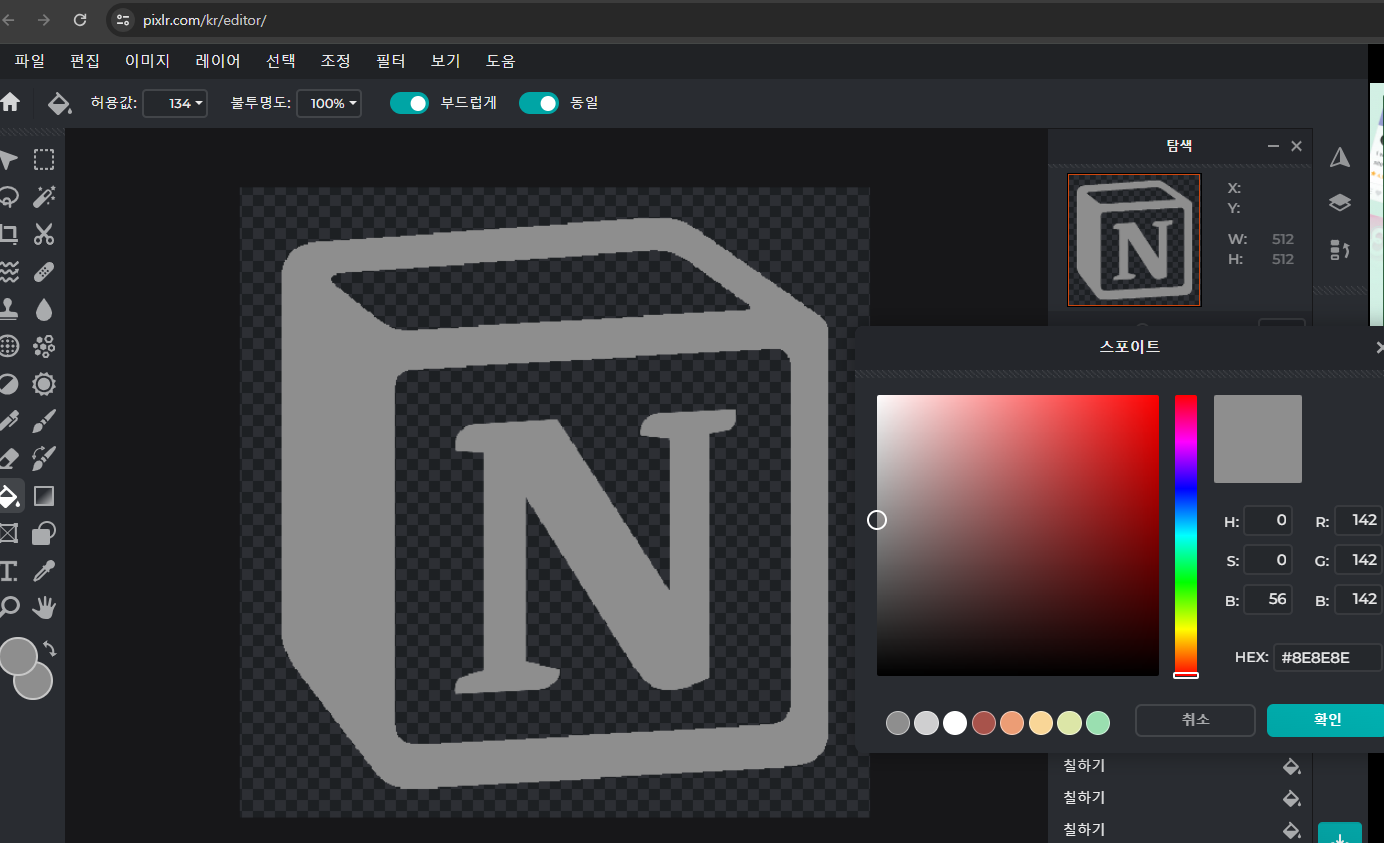Go to Pixlr home icon

coord(10,102)
